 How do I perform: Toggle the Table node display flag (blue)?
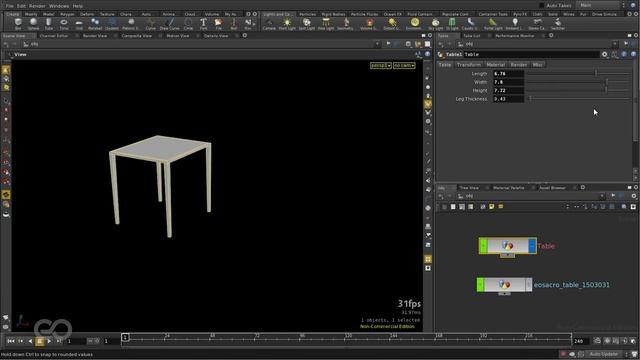532,246
